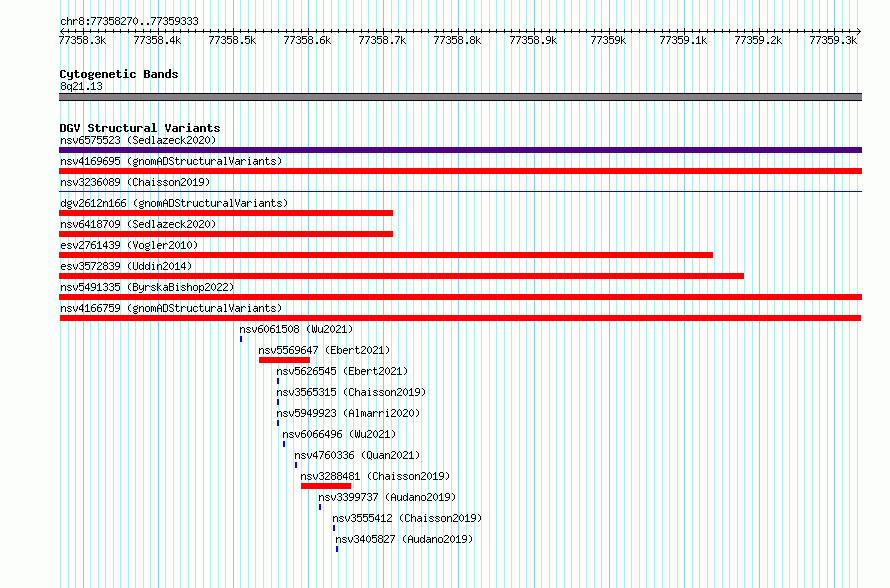Screen dimensions: 890x588
Task: Click the short red bar under nsv5569647
Action: [x=284, y=360]
